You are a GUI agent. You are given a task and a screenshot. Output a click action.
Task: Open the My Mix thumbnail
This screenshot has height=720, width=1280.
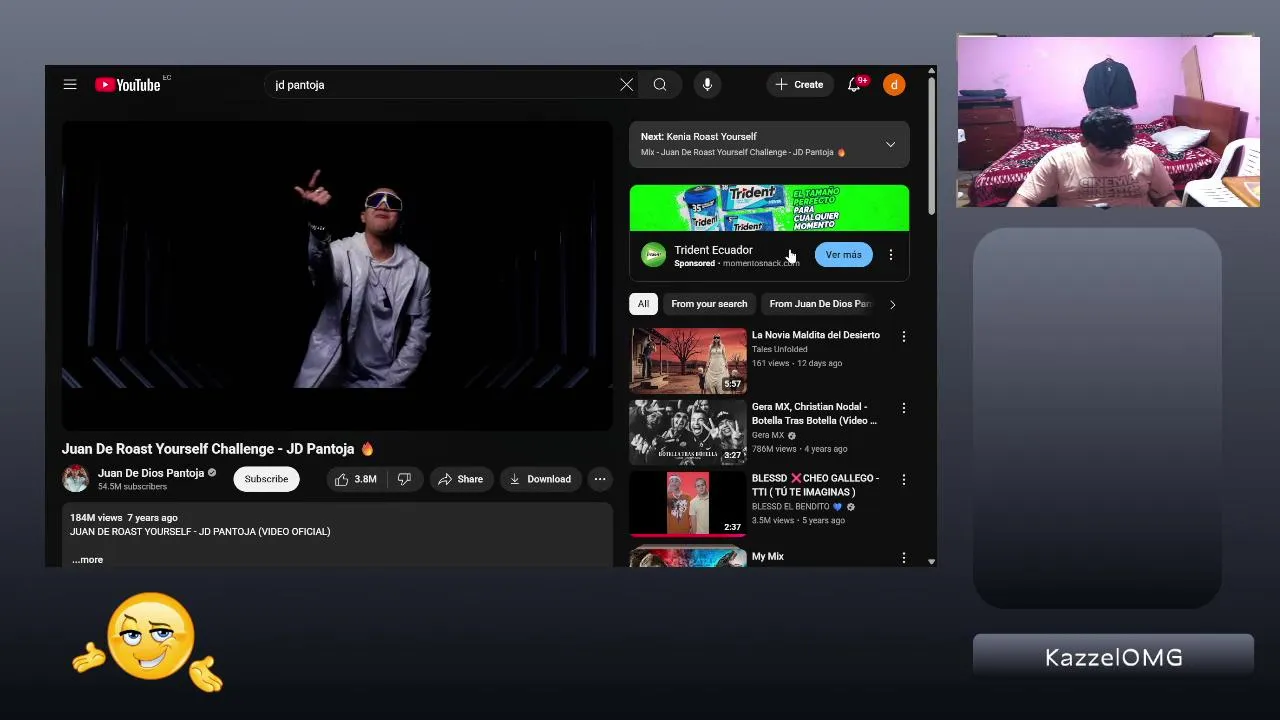tap(688, 556)
